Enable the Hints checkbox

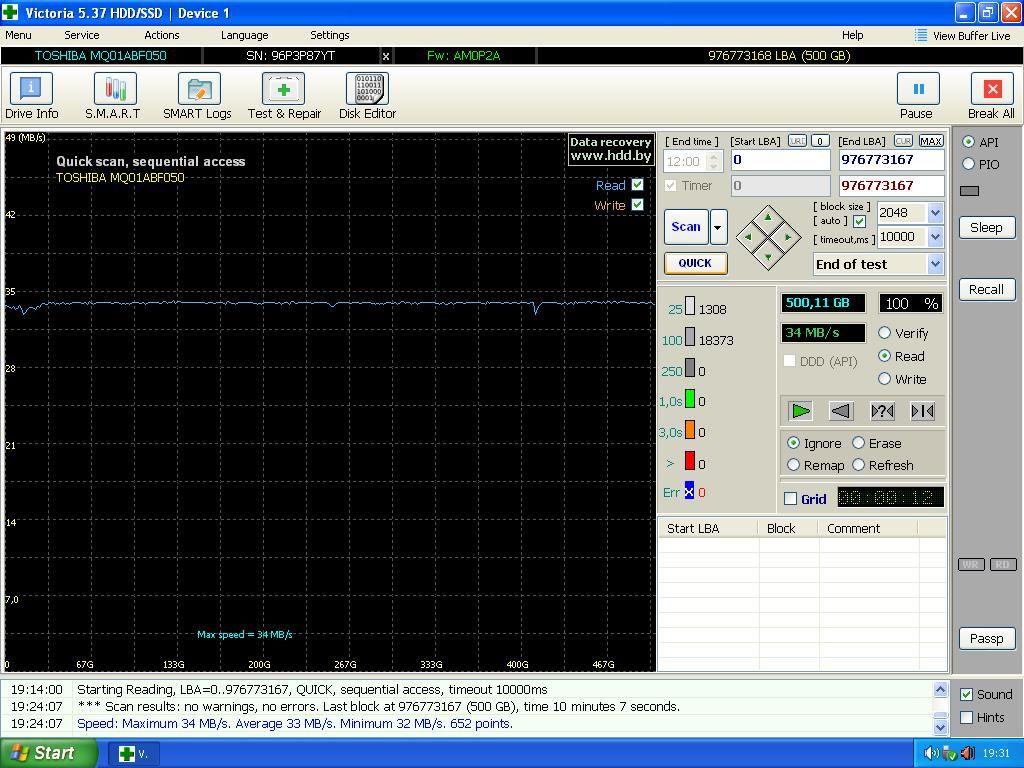[x=967, y=718]
